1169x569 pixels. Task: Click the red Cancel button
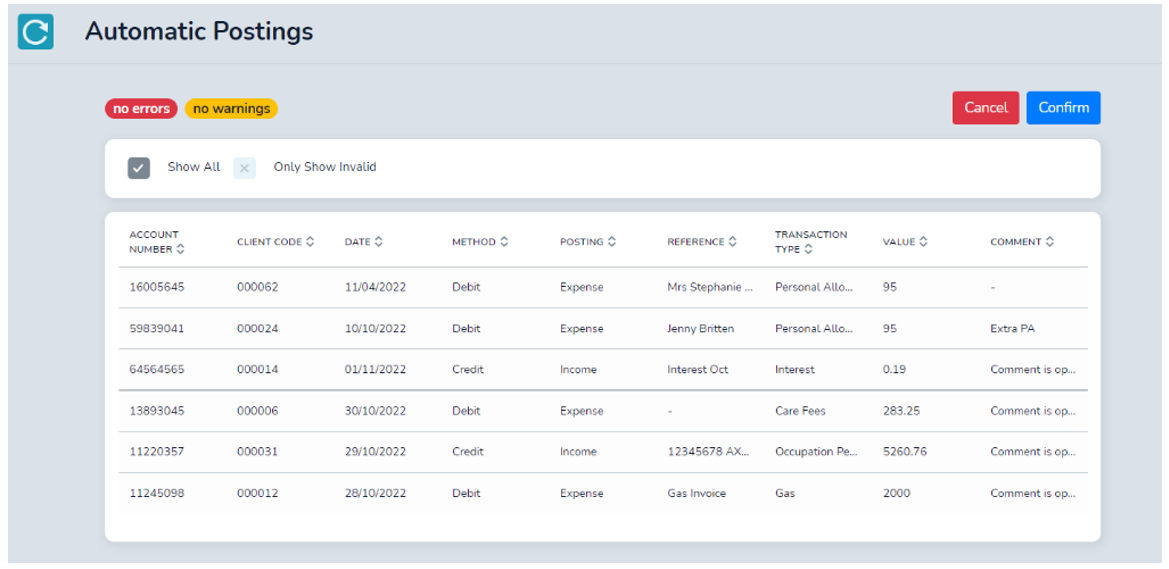[986, 107]
